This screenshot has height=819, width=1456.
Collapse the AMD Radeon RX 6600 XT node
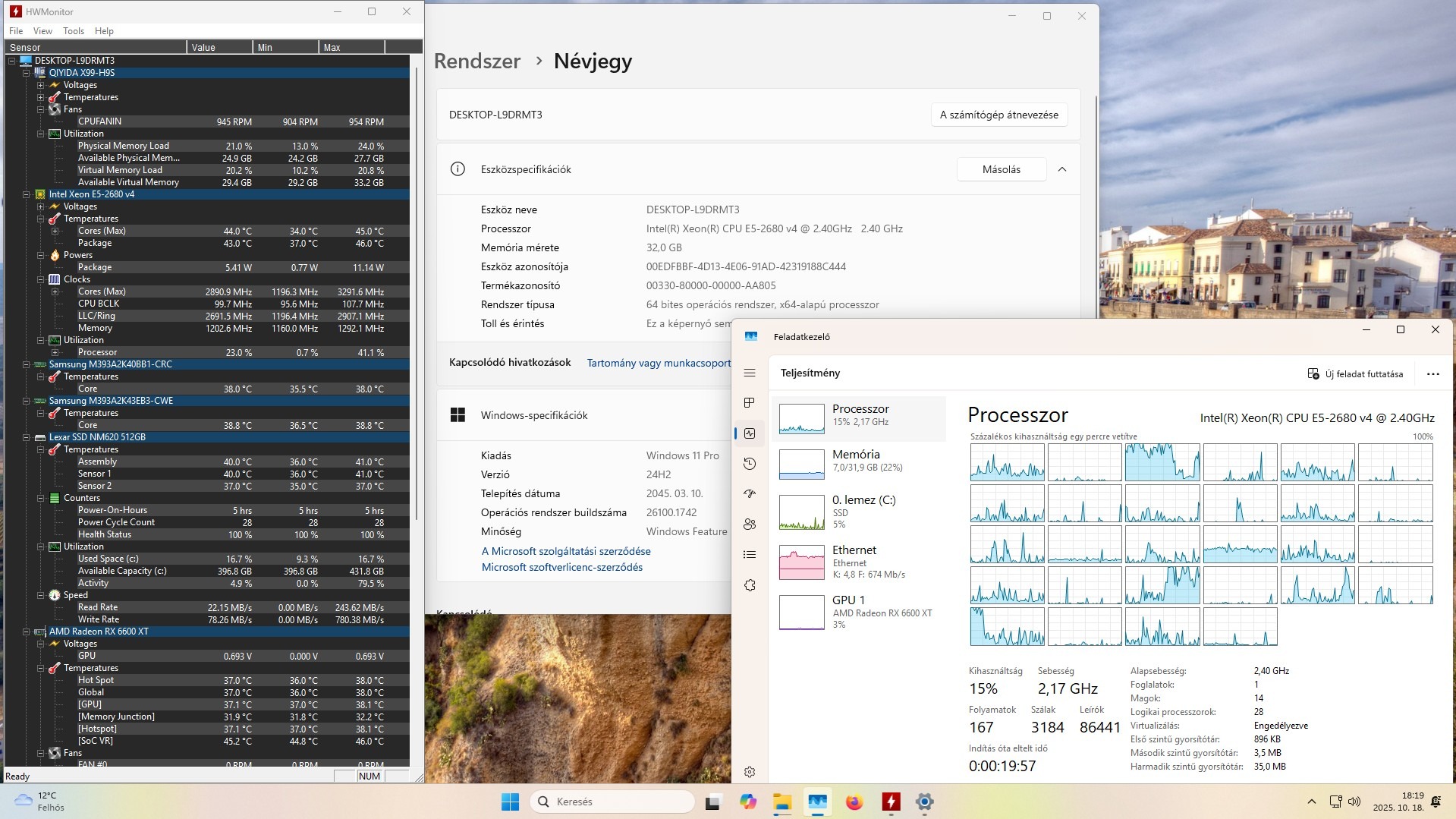point(26,632)
